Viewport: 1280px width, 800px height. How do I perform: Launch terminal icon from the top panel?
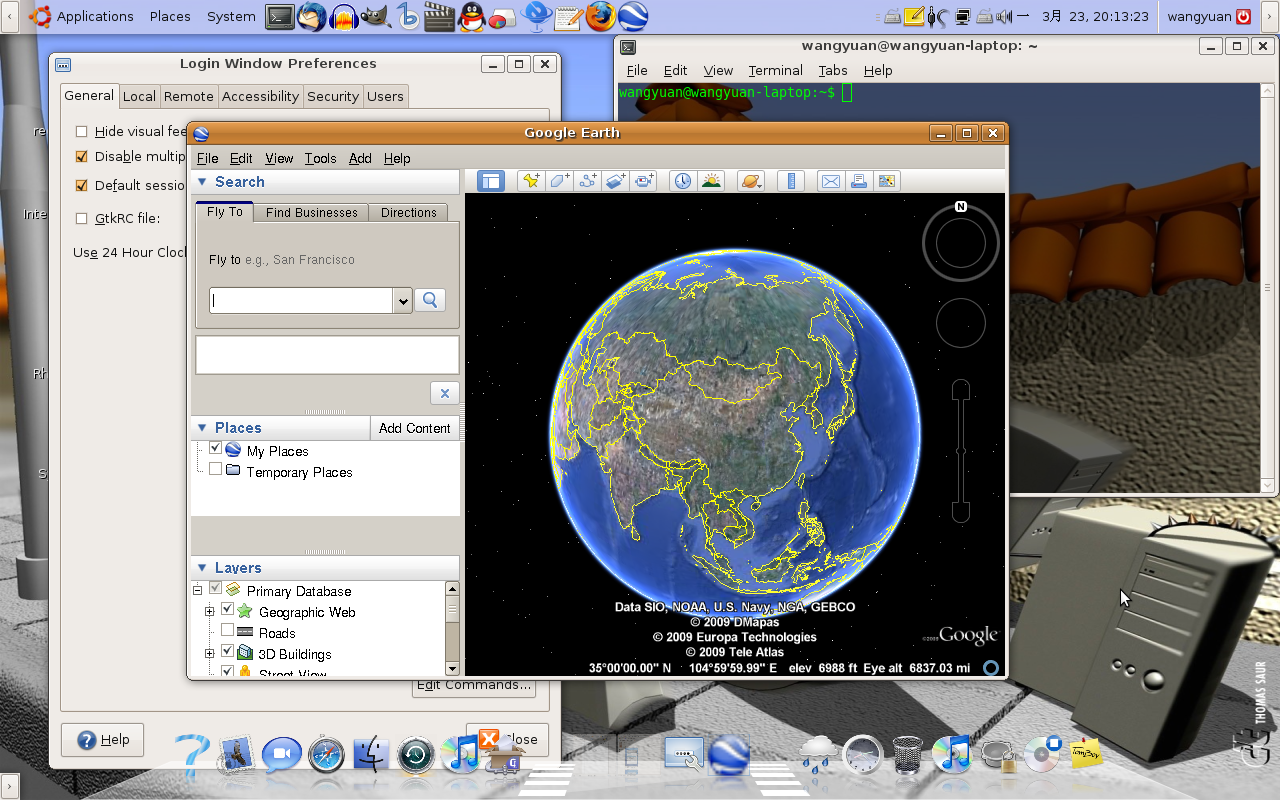coord(280,16)
